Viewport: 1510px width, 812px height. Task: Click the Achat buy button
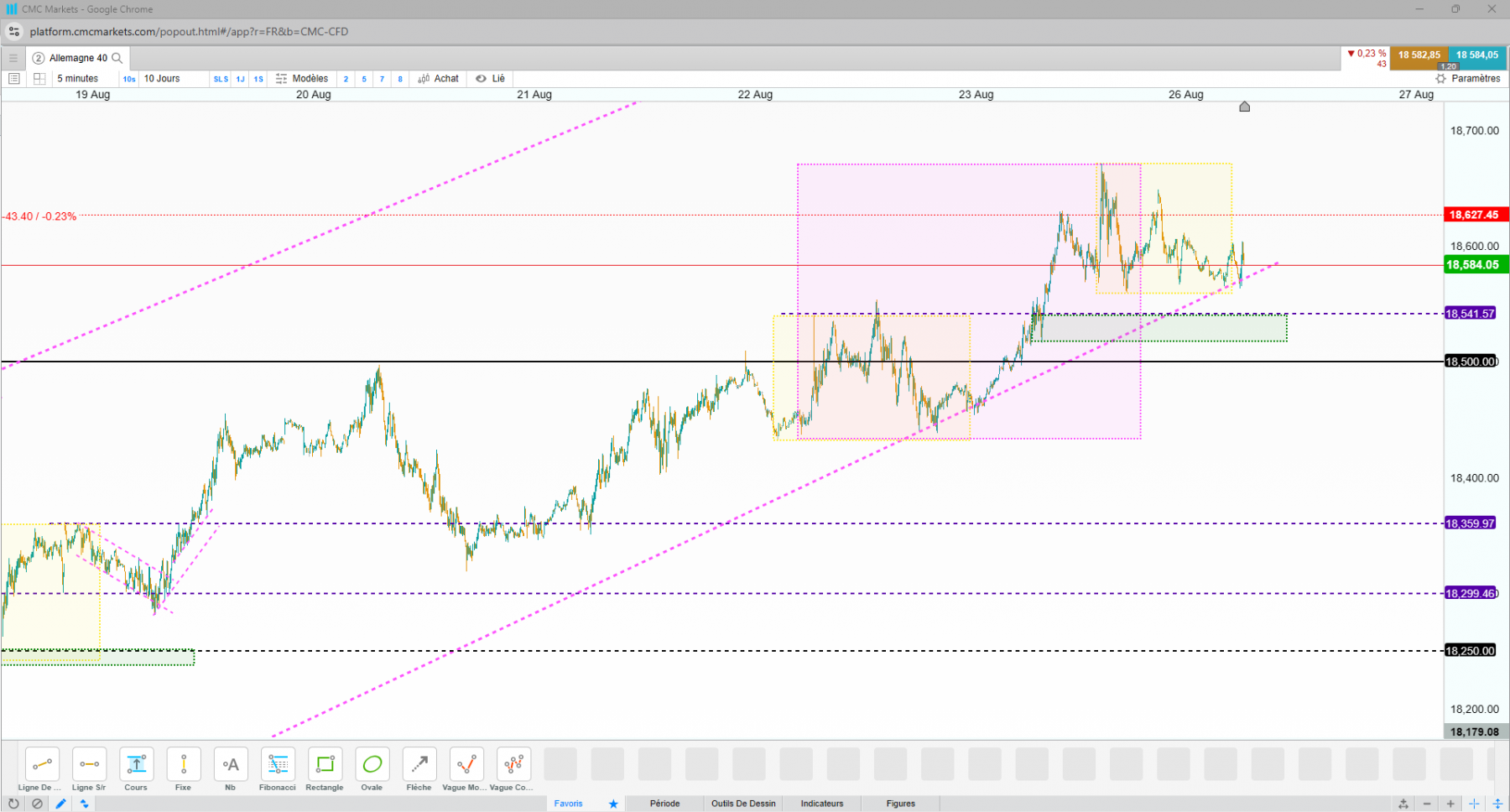439,79
